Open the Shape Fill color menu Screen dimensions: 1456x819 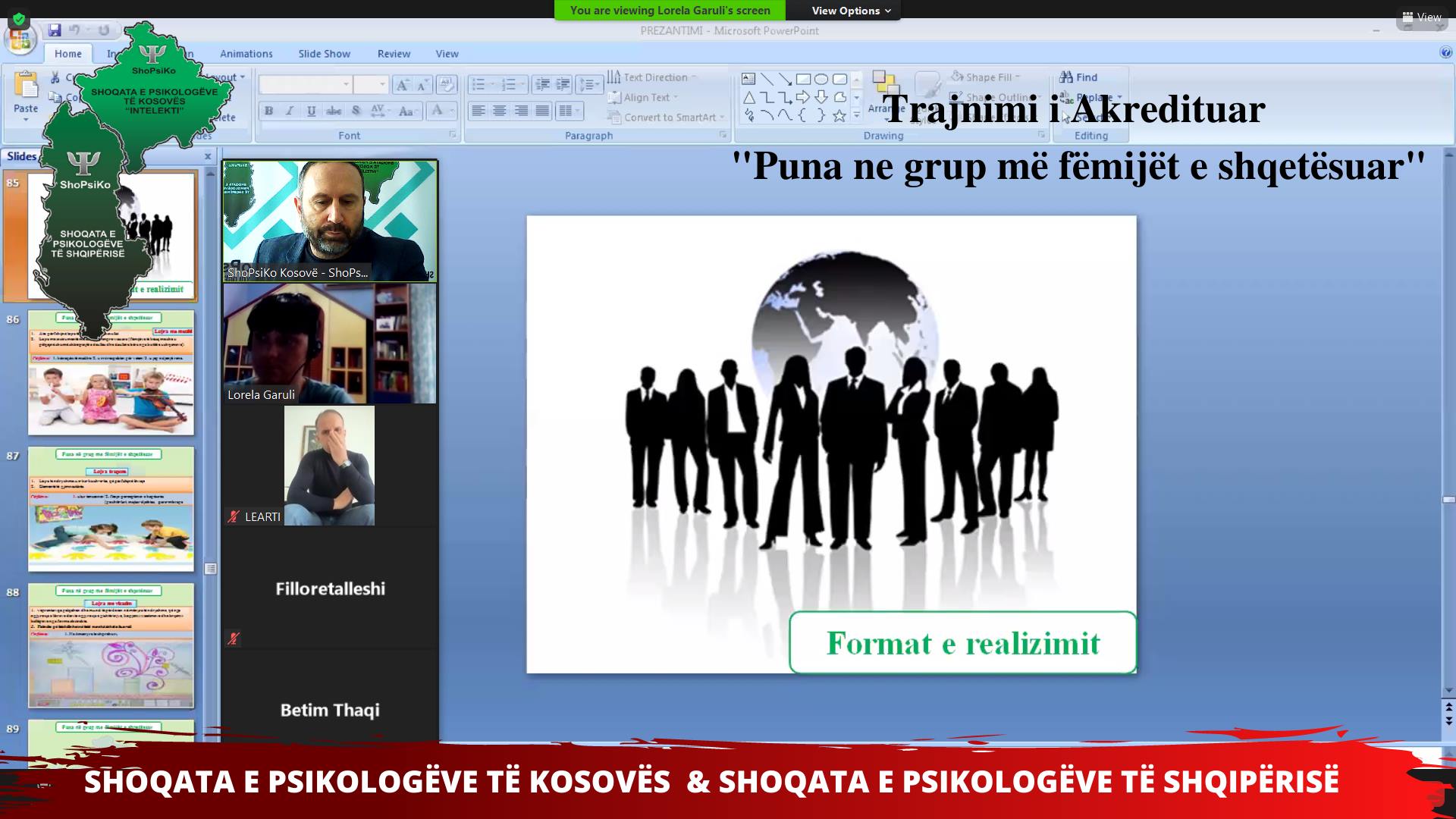point(986,77)
